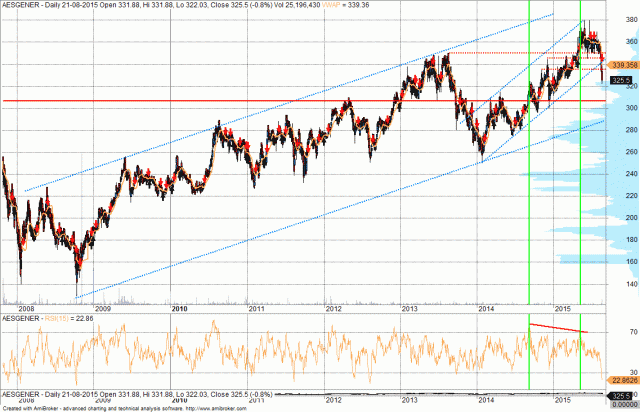This screenshot has height=412, width=640.
Task: Click the black 325.5 price tag beside main chart
Action: pyautogui.click(x=621, y=80)
